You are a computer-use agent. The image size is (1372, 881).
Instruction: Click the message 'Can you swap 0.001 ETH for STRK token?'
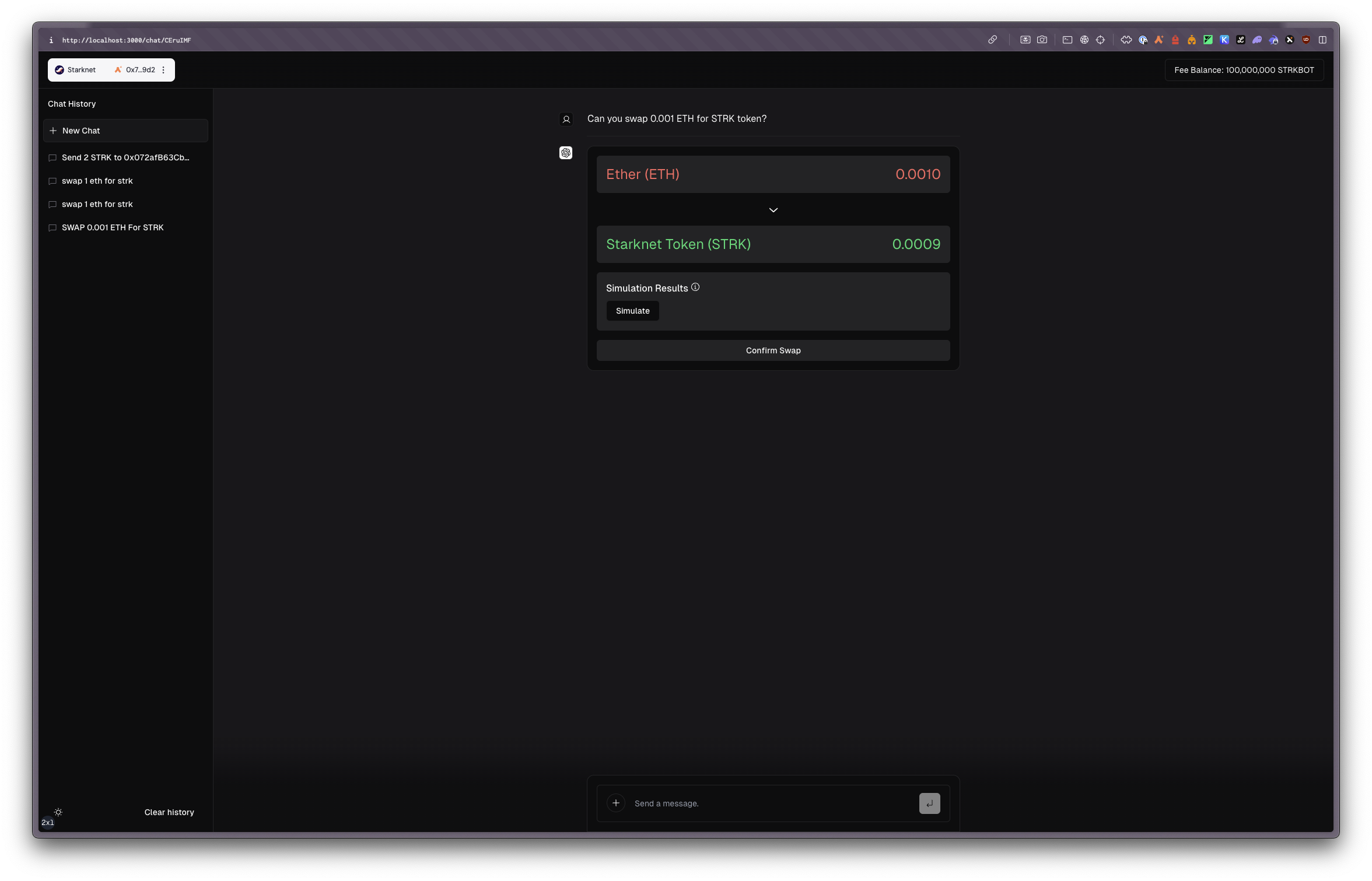point(677,118)
